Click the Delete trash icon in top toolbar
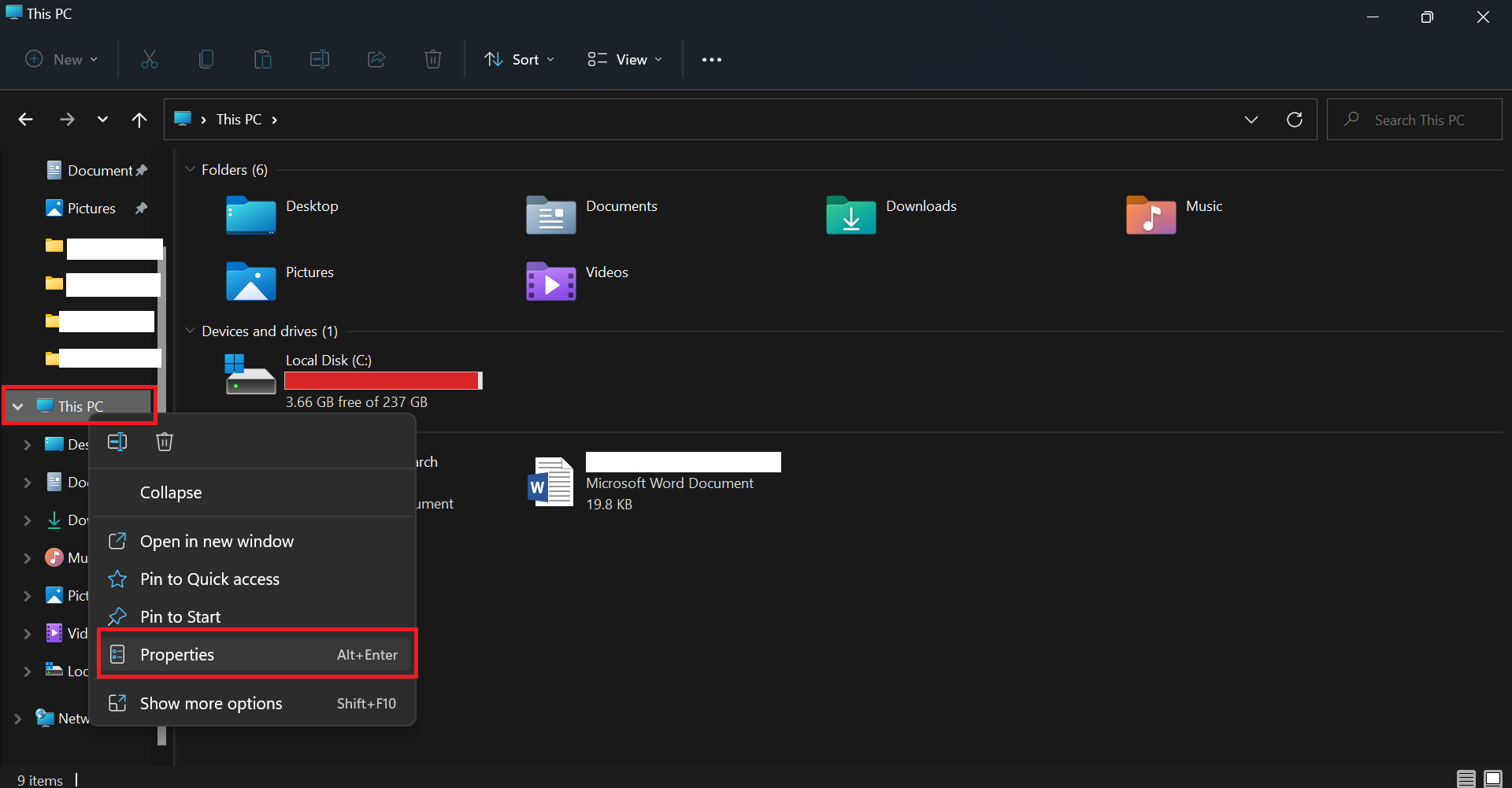 433,60
